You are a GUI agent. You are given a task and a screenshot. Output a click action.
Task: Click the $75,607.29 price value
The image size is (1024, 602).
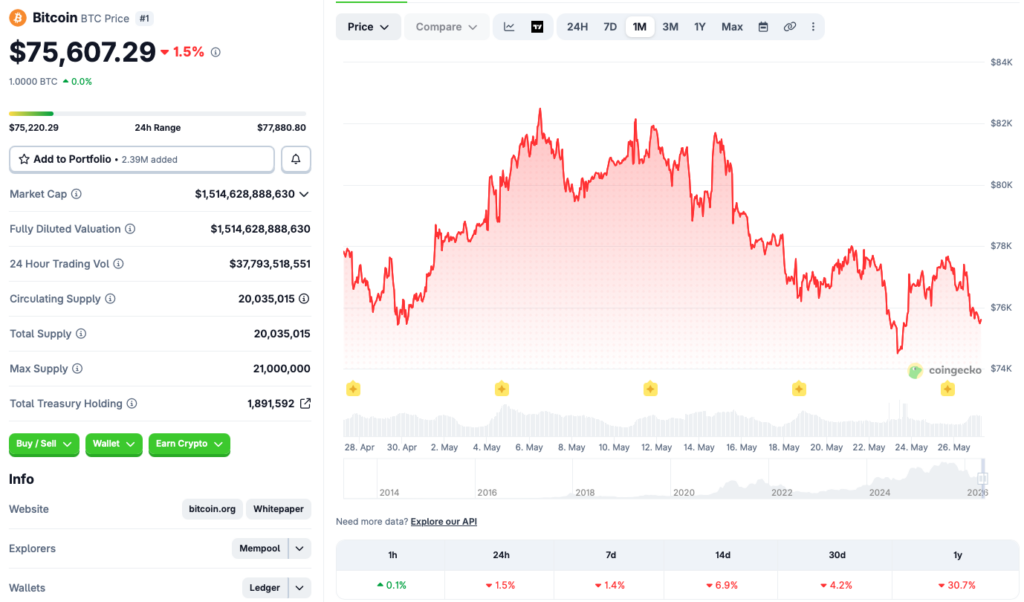point(82,52)
